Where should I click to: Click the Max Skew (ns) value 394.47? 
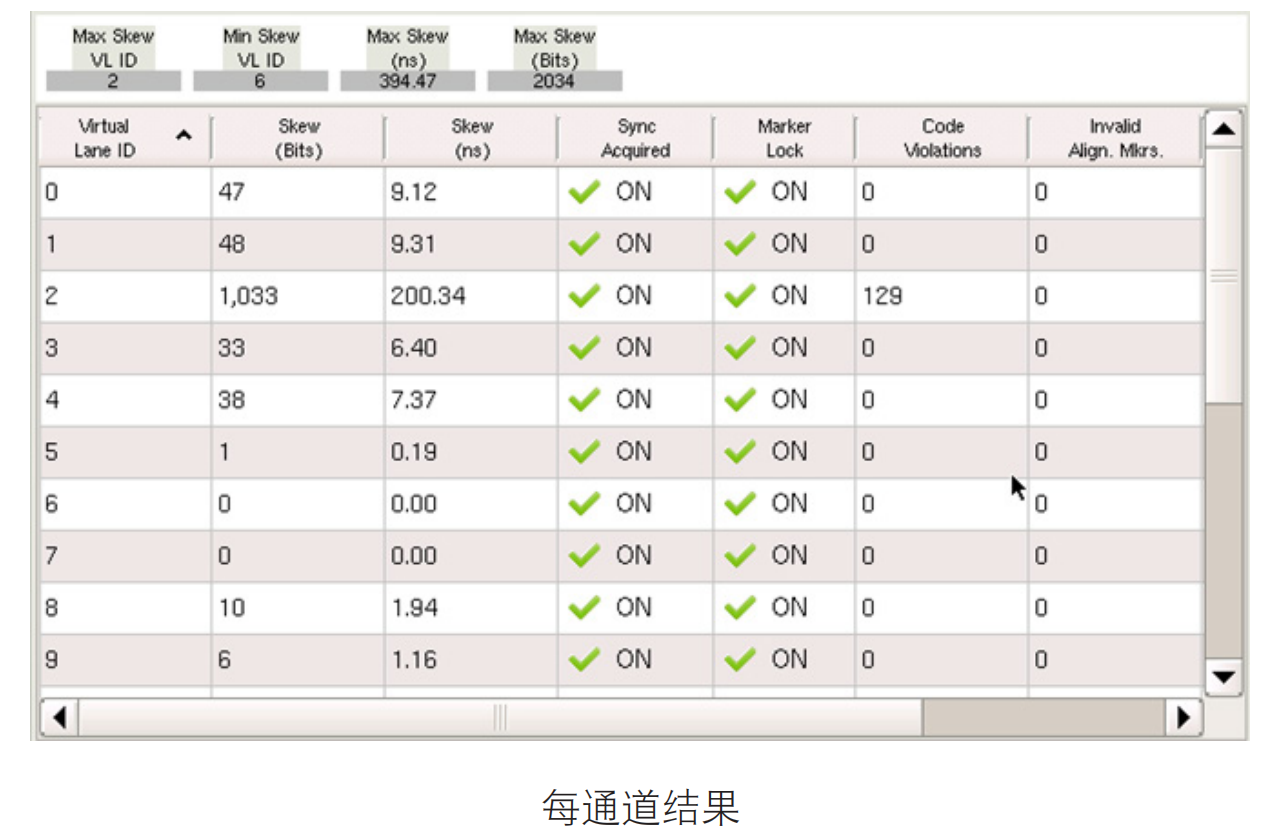coord(407,82)
